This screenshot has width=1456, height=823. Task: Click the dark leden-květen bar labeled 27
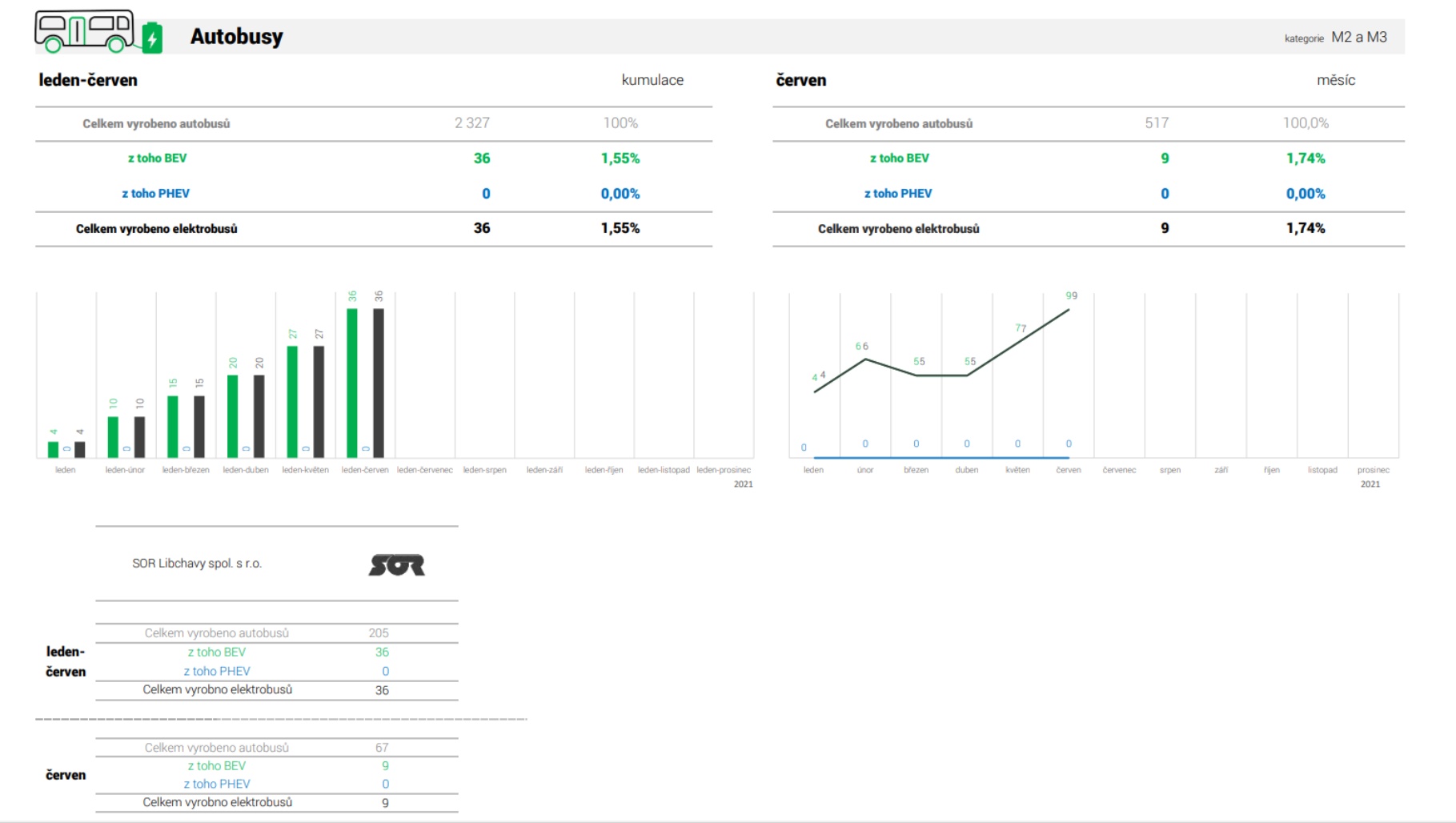tap(319, 401)
